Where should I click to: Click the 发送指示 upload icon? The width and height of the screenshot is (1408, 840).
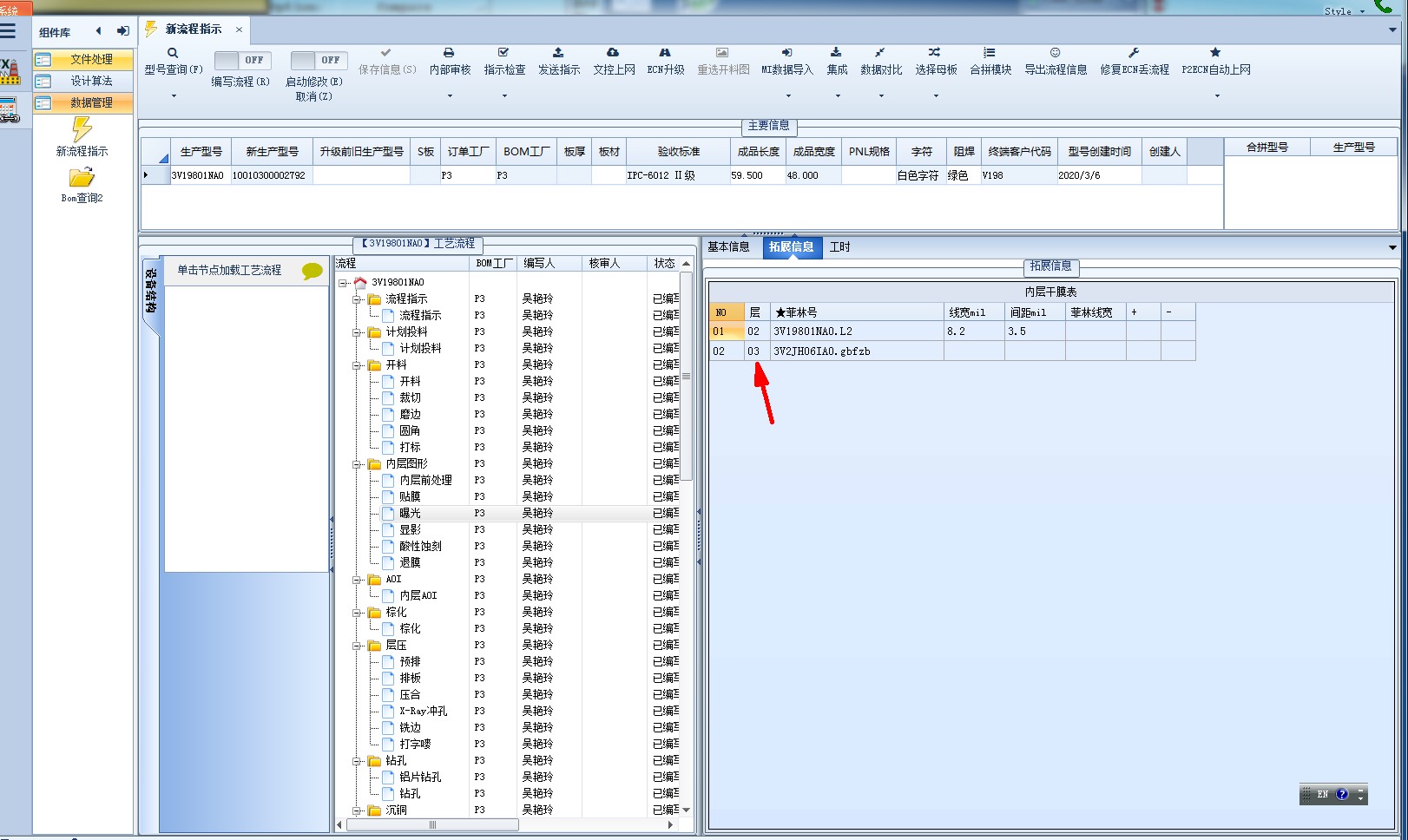[x=558, y=53]
